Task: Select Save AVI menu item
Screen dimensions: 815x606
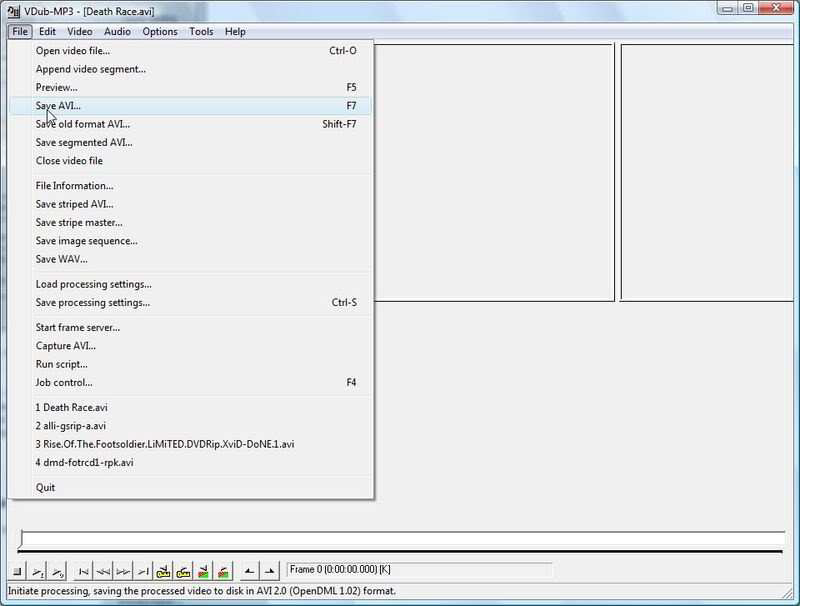Action: coord(191,106)
